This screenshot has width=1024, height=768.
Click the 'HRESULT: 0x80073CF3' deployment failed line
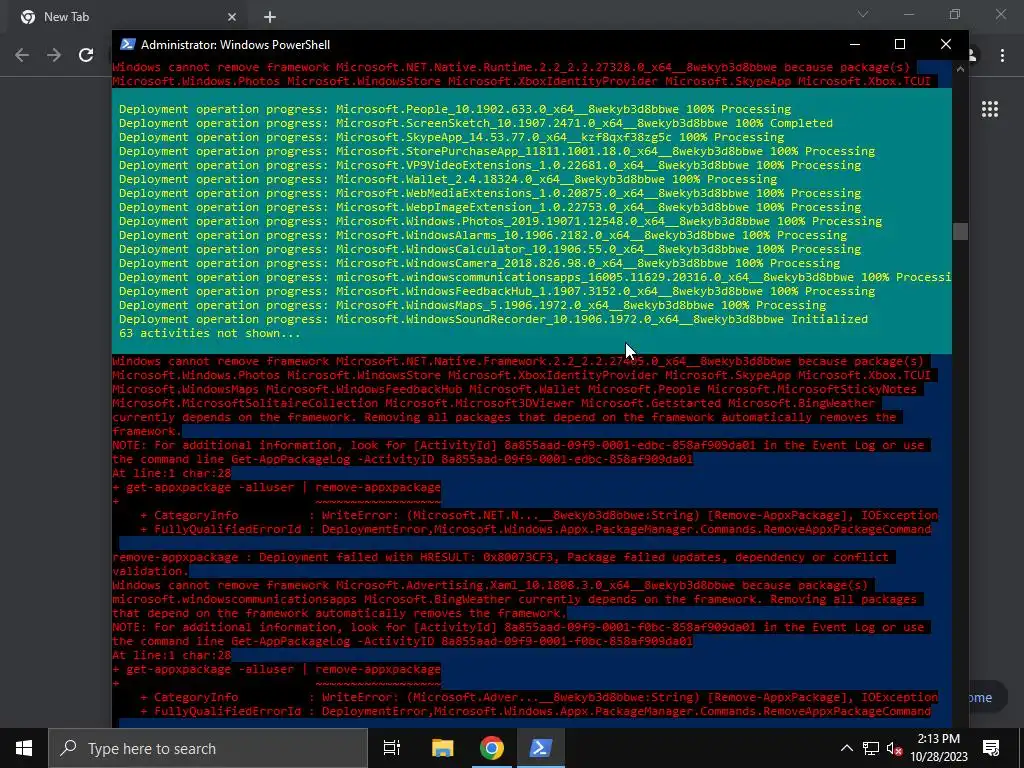(x=500, y=557)
